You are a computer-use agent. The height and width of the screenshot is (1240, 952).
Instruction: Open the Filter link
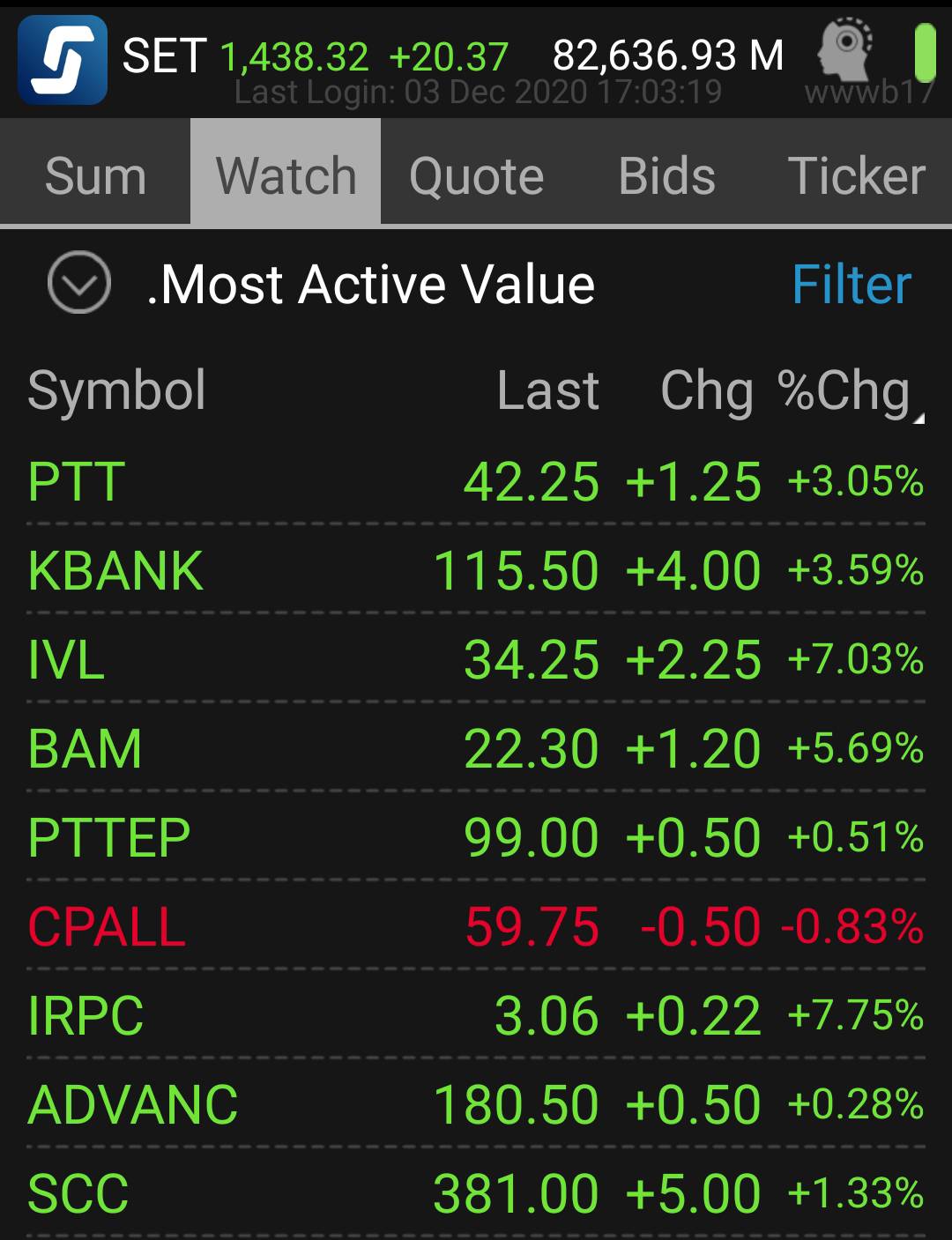tap(851, 285)
